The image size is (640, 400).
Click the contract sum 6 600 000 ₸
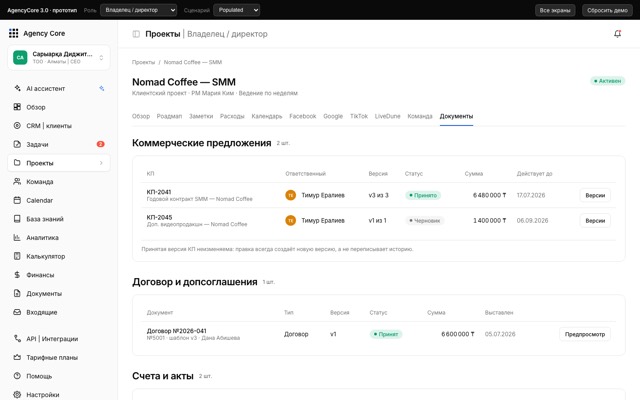(458, 334)
